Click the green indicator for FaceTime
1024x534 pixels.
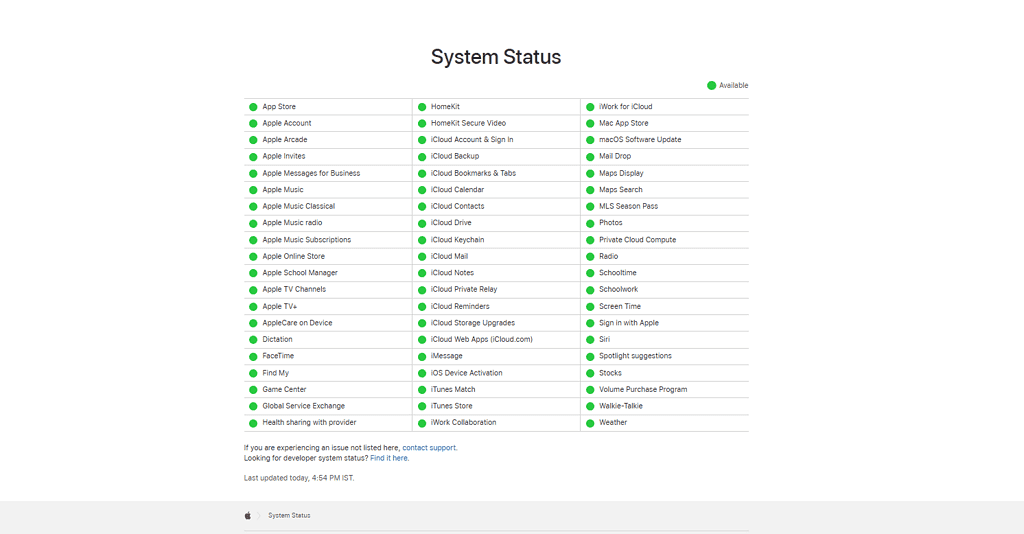point(253,356)
